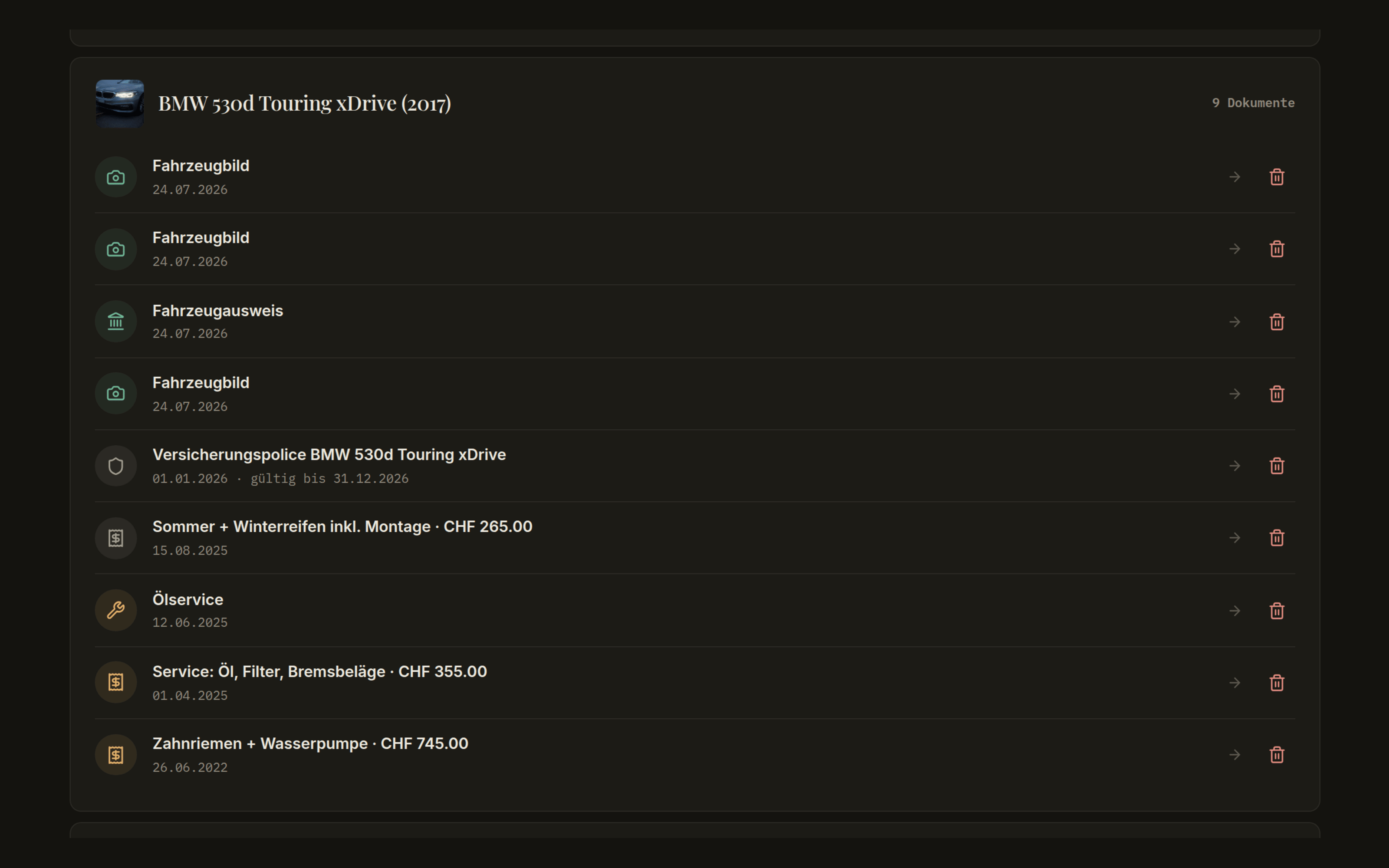The height and width of the screenshot is (868, 1389).
Task: Delete the Fahrzeugbild directly above Fahrzeugausweis
Action: pos(1277,249)
